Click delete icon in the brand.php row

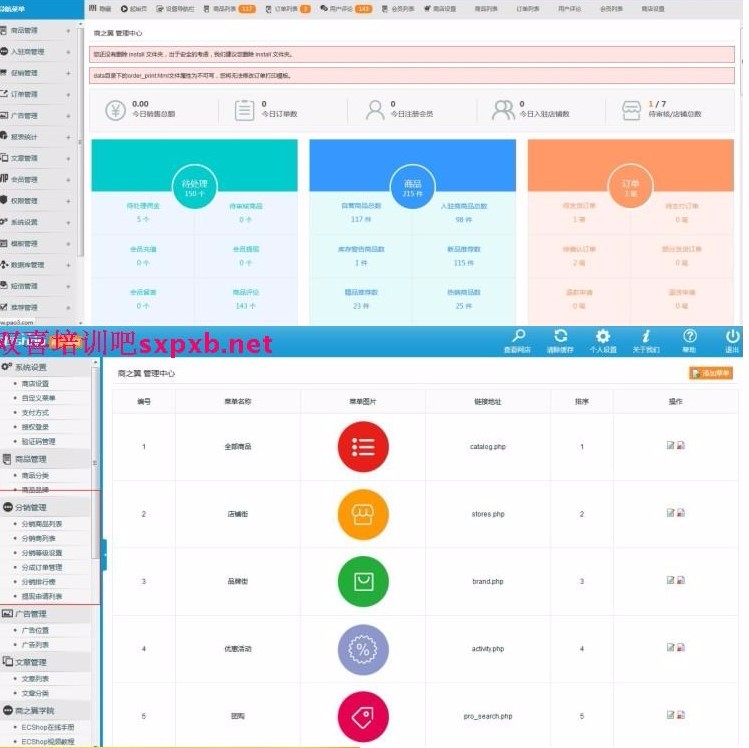pyautogui.click(x=681, y=580)
